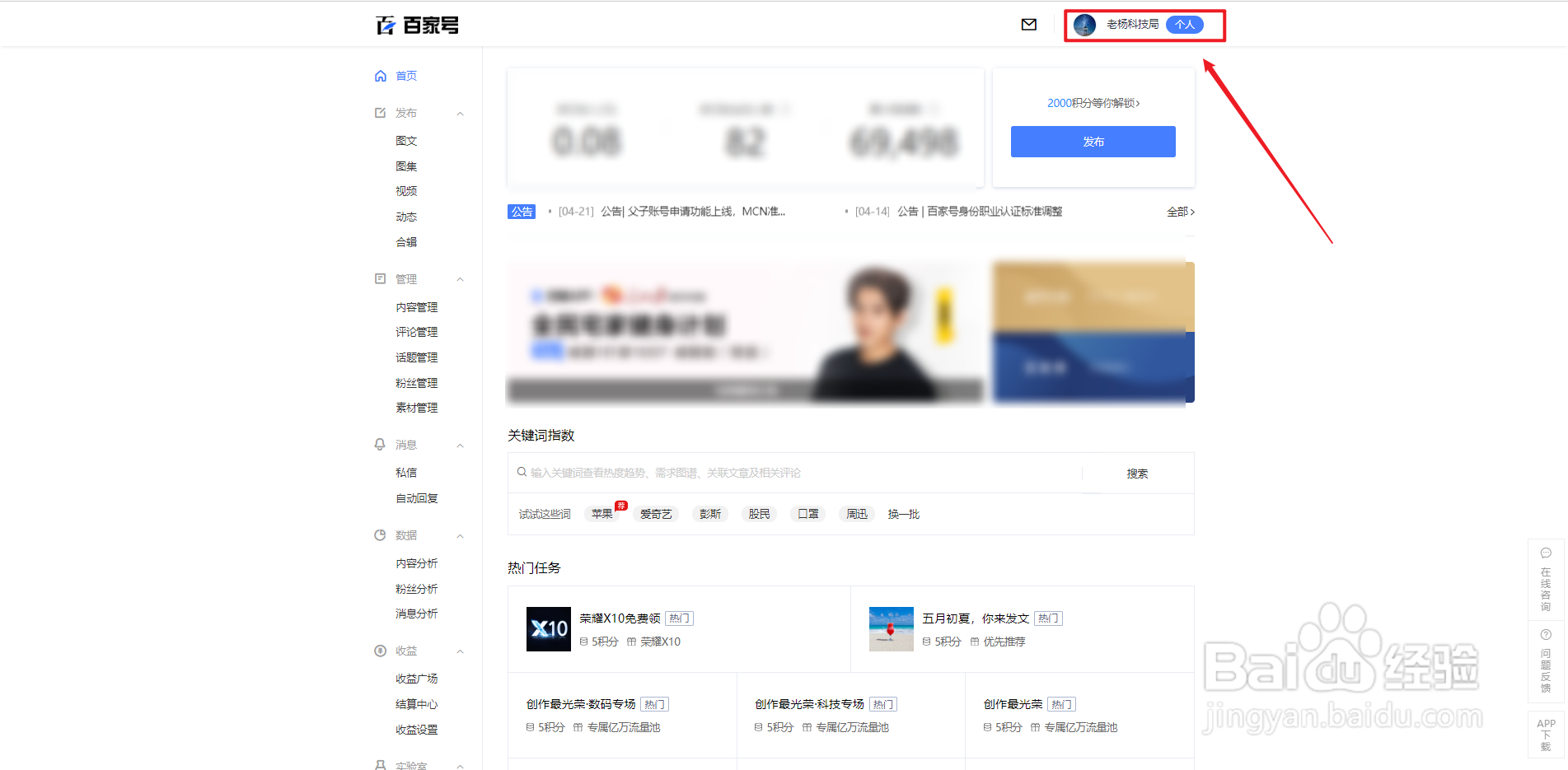Open 素材管理 in the sidebar
Viewport: 1568px width, 770px height.
(416, 408)
